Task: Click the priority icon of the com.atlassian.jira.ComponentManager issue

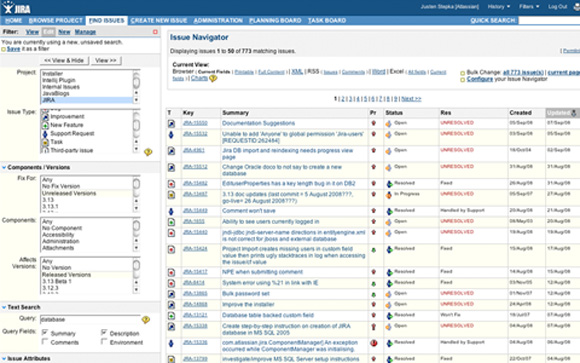Action: coord(374,343)
